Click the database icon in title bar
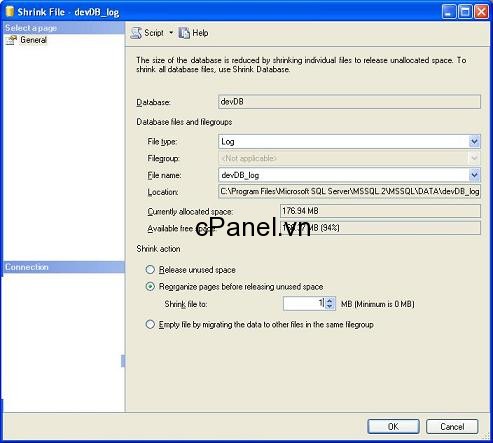The width and height of the screenshot is (493, 443). click(10, 12)
